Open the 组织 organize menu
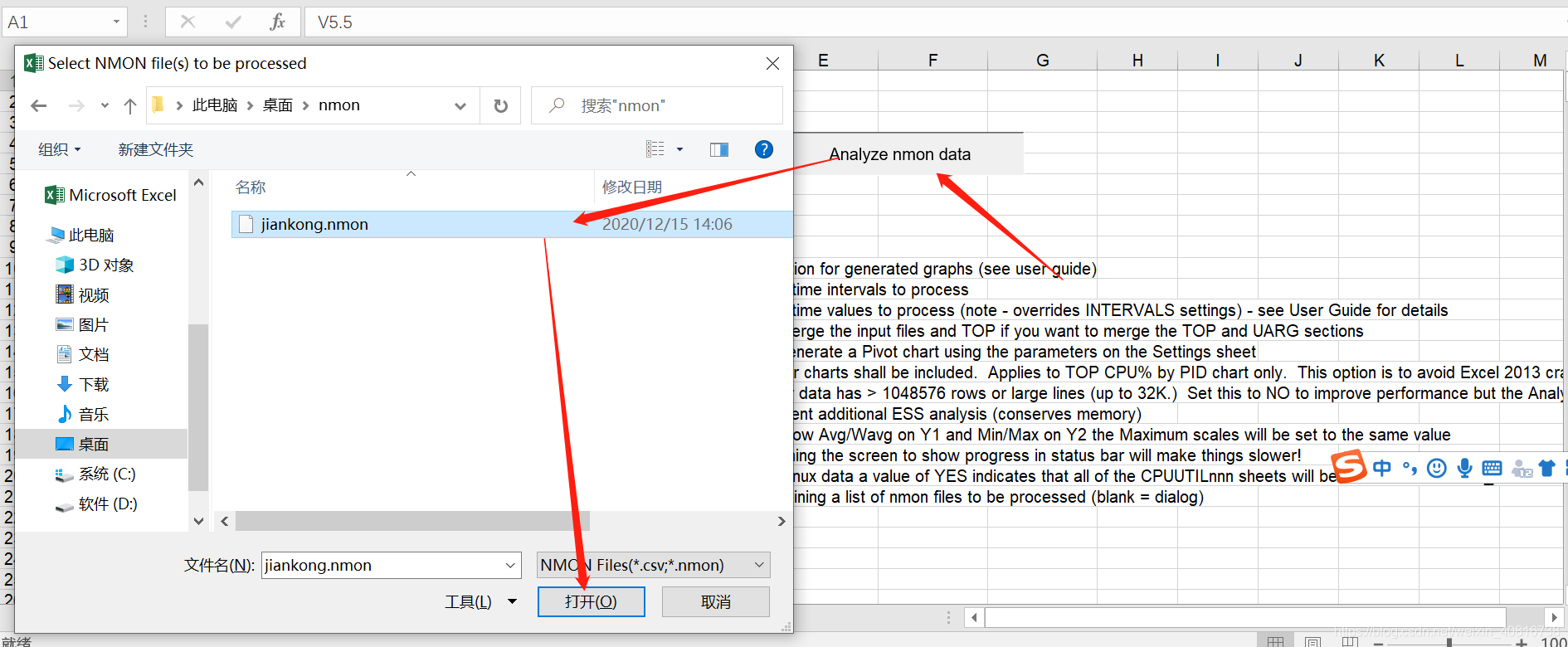The width and height of the screenshot is (1568, 647). (x=59, y=149)
